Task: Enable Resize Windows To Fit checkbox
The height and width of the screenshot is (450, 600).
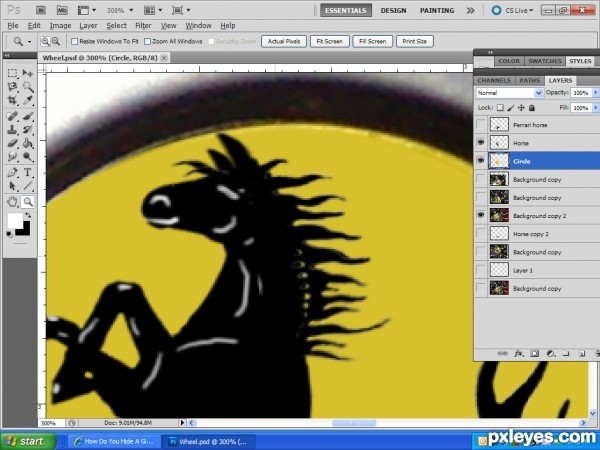Action: (75, 41)
